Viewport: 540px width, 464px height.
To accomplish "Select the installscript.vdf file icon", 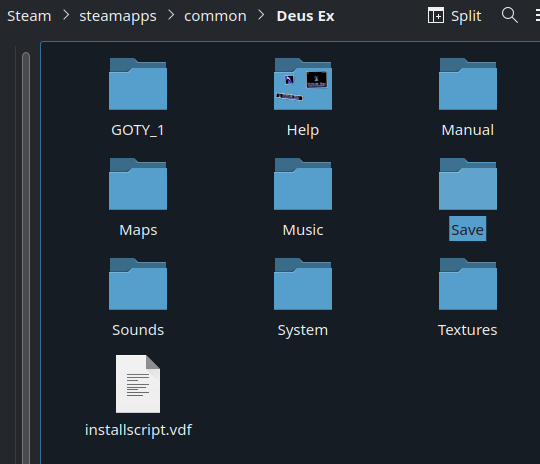I will [138, 384].
